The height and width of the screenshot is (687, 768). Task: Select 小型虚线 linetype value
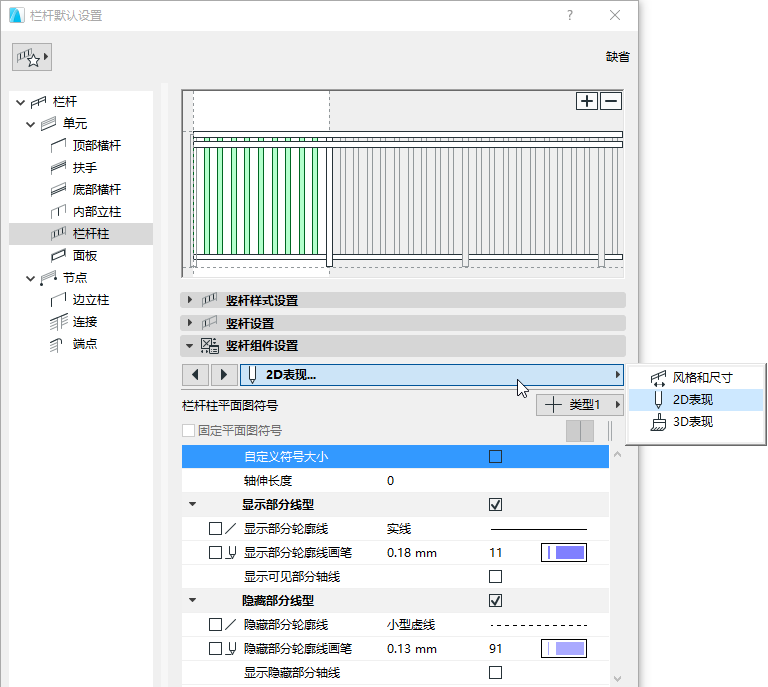click(411, 625)
